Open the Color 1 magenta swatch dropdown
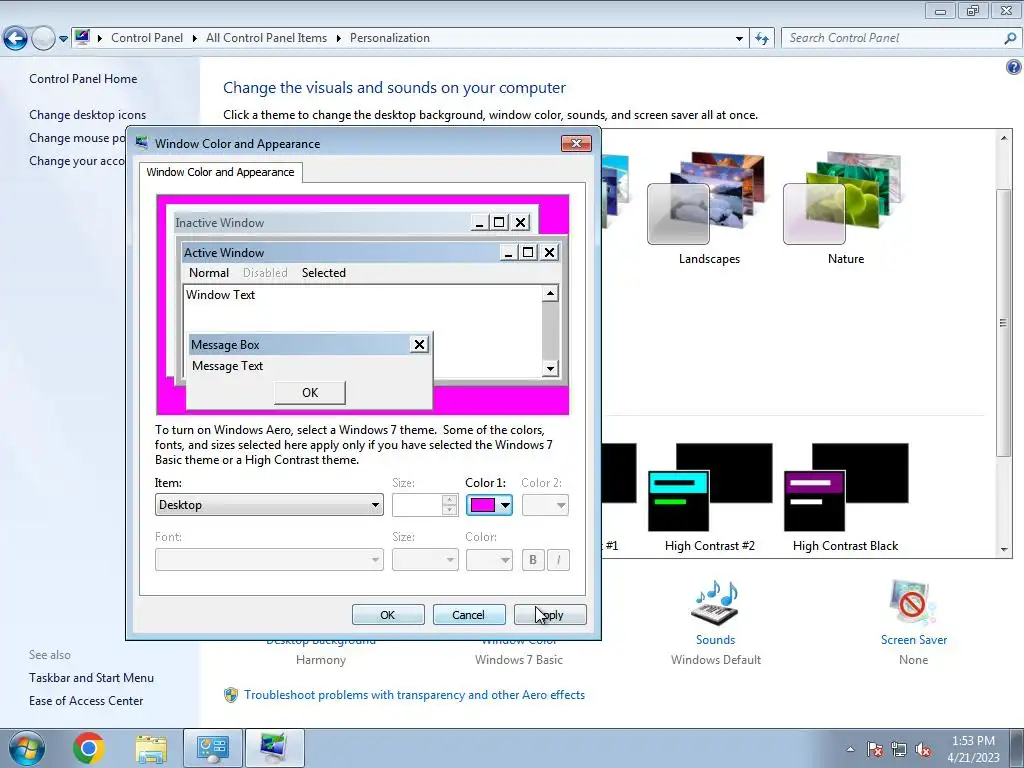Image resolution: width=1024 pixels, height=768 pixels. pos(489,505)
